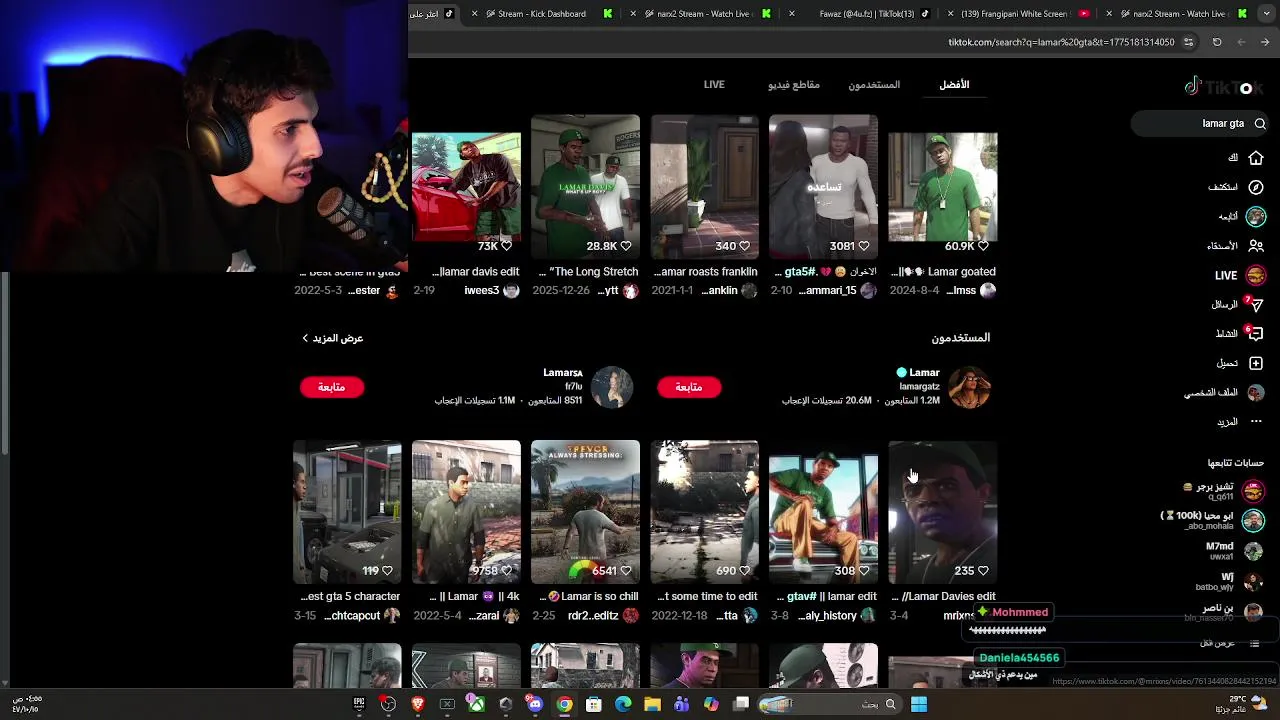This screenshot has height=720, width=1280.
Task: Follow the Lamar (lamargatz) account
Action: 688,387
